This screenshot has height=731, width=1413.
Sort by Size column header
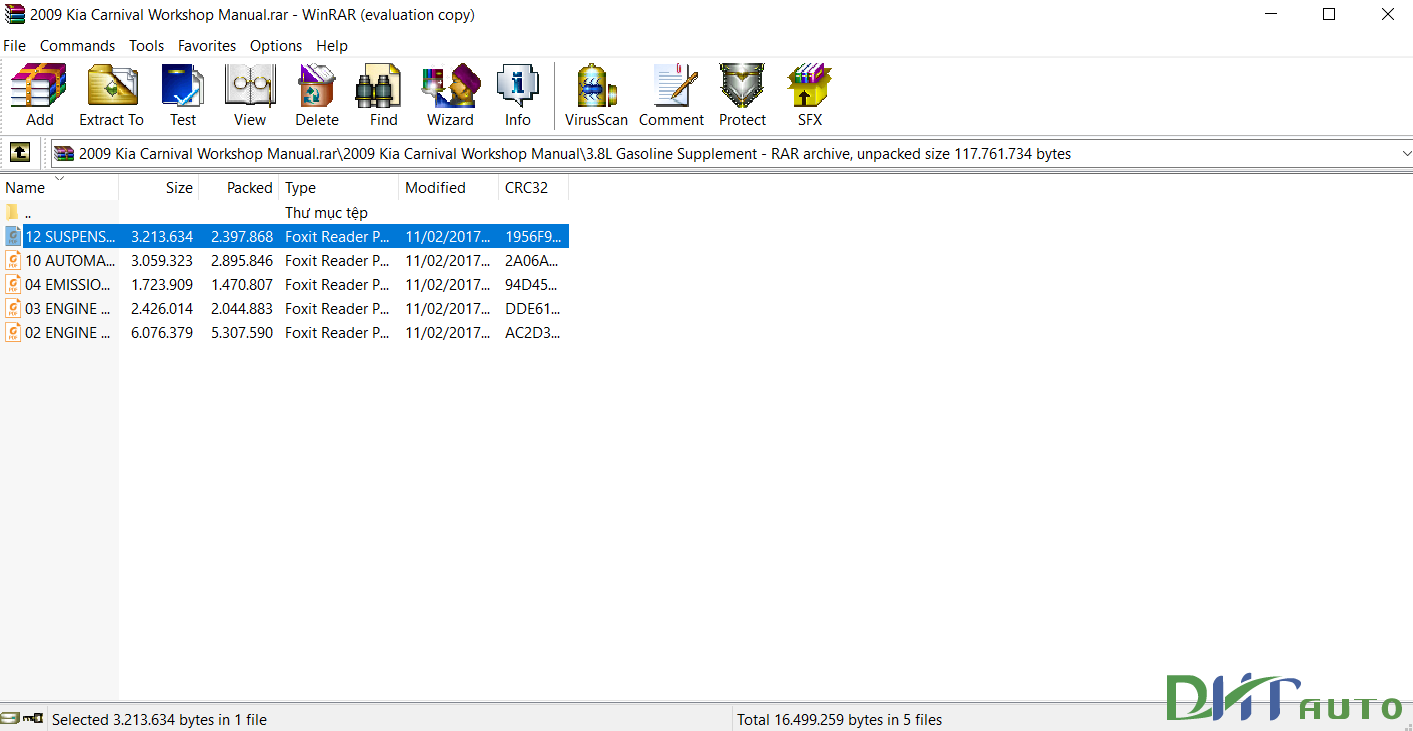pos(159,188)
